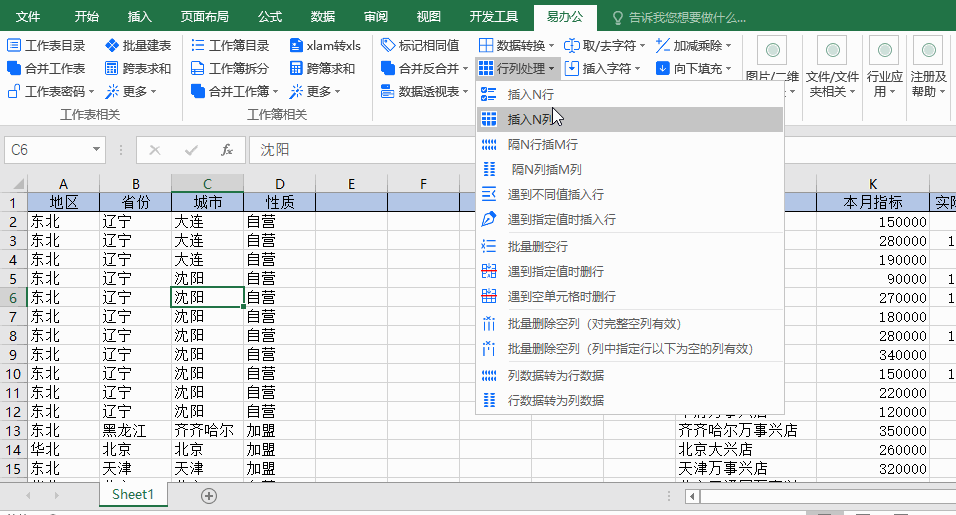The image size is (956, 515).
Task: Choose 行数据转为列数据 menu item
Action: (630, 400)
